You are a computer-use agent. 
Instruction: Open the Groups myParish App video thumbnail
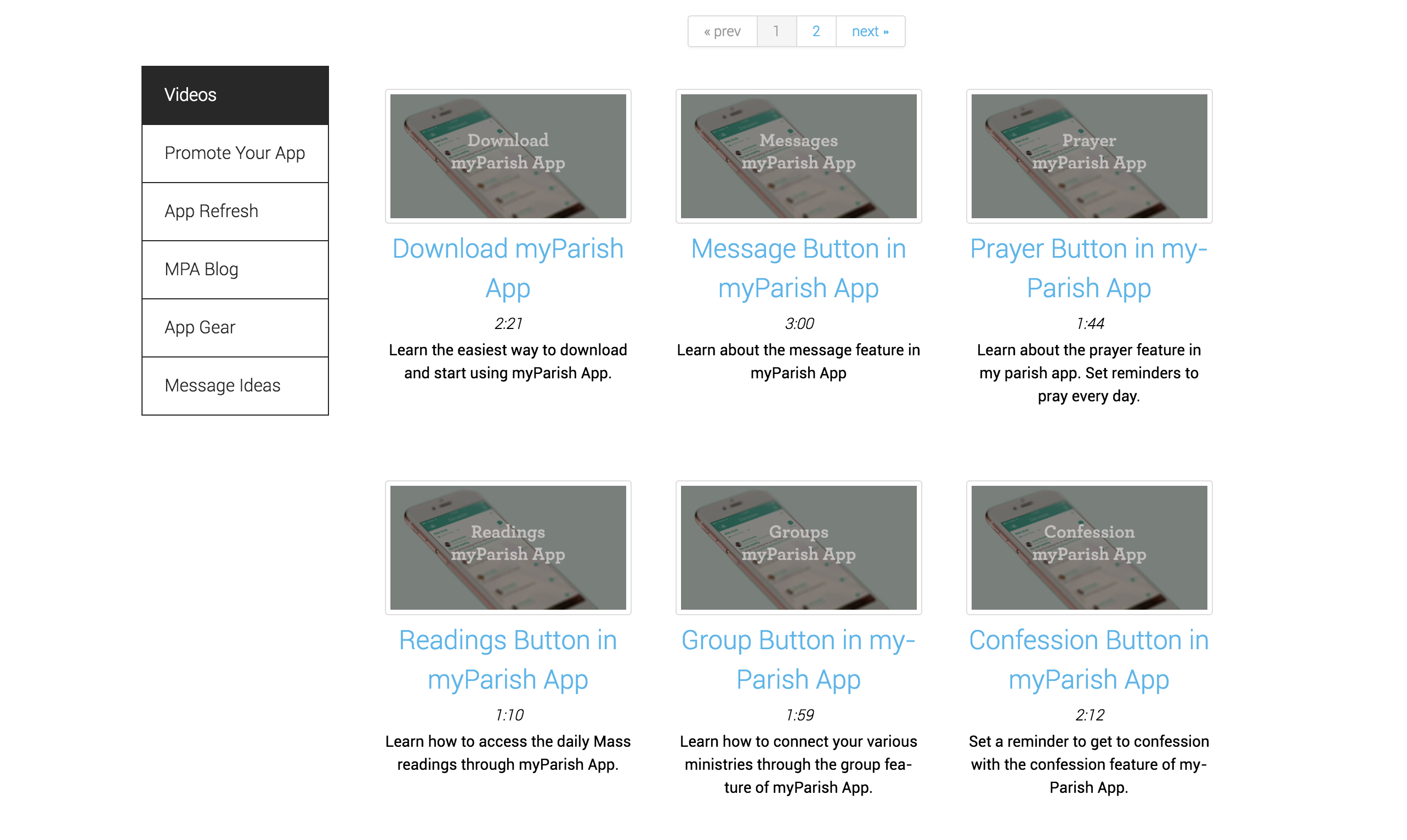tap(798, 548)
